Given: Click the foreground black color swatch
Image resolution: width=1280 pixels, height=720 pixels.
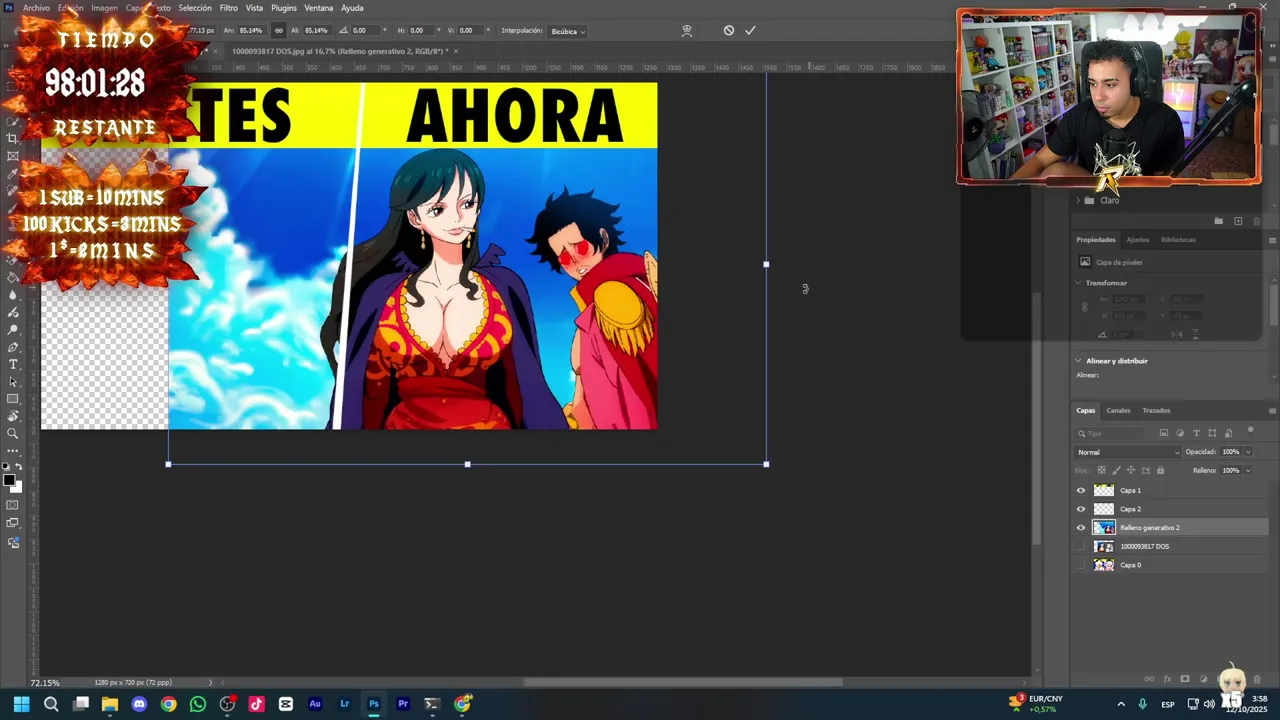Looking at the screenshot, I should point(10,480).
